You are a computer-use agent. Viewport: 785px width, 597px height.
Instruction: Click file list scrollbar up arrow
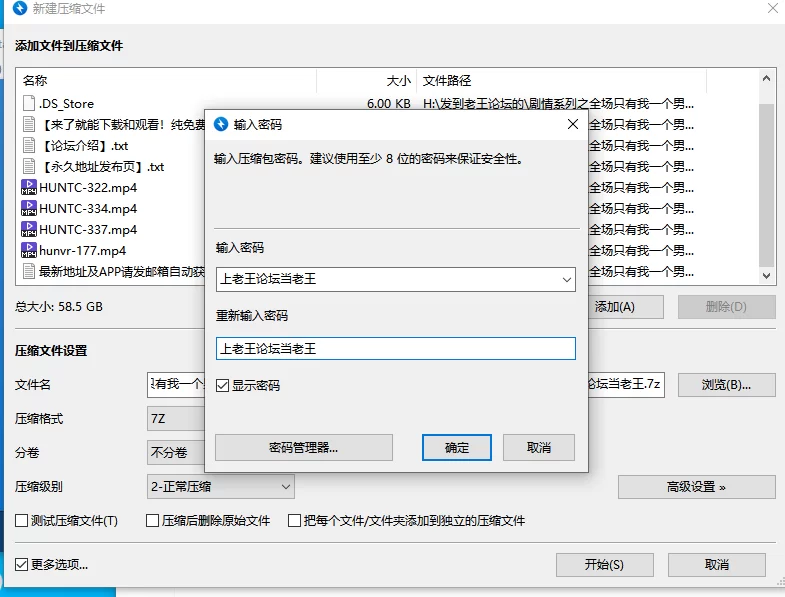[x=766, y=78]
